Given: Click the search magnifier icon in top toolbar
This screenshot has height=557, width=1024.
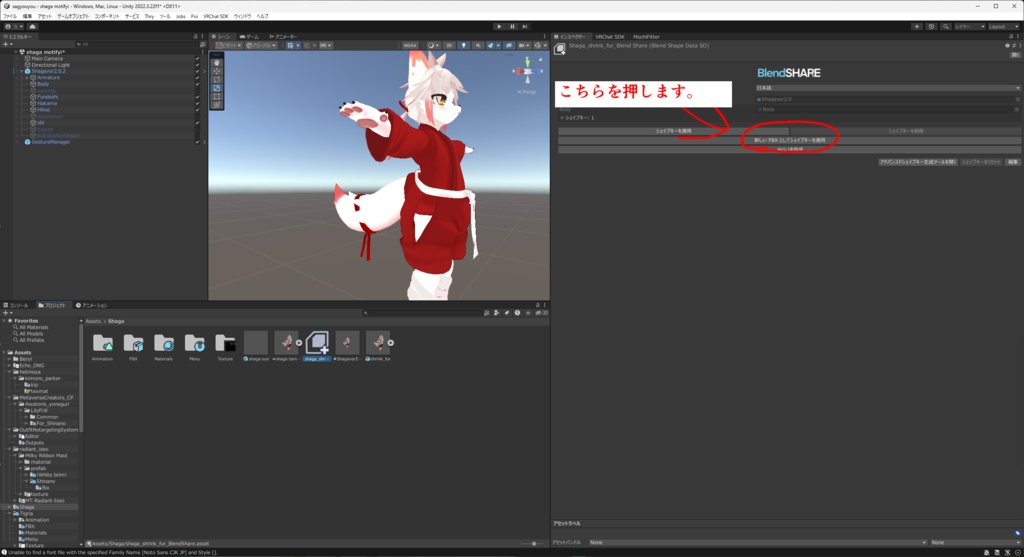Looking at the screenshot, I should (x=946, y=27).
